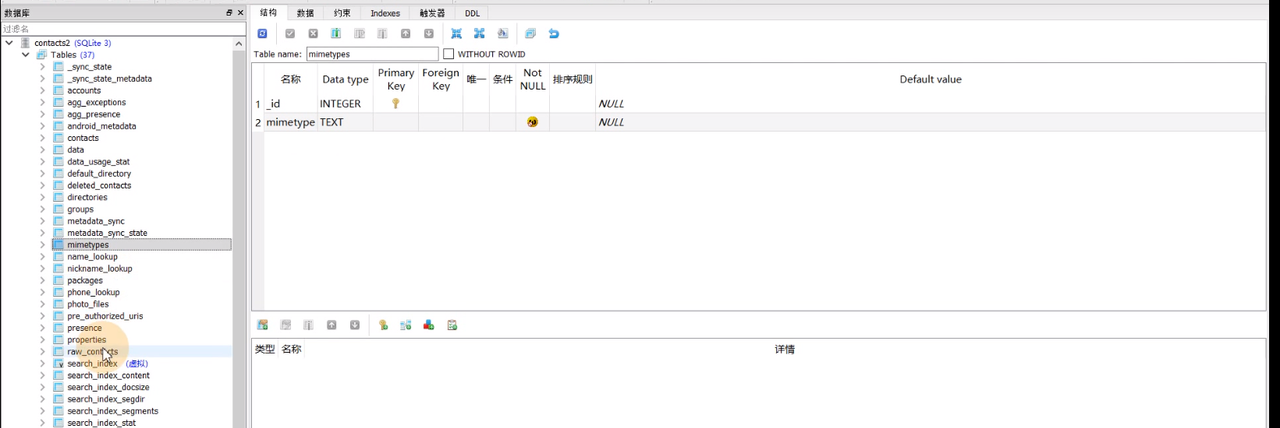Screen dimensions: 1280x428
Task: Import data into table icon
Action: 456,33
